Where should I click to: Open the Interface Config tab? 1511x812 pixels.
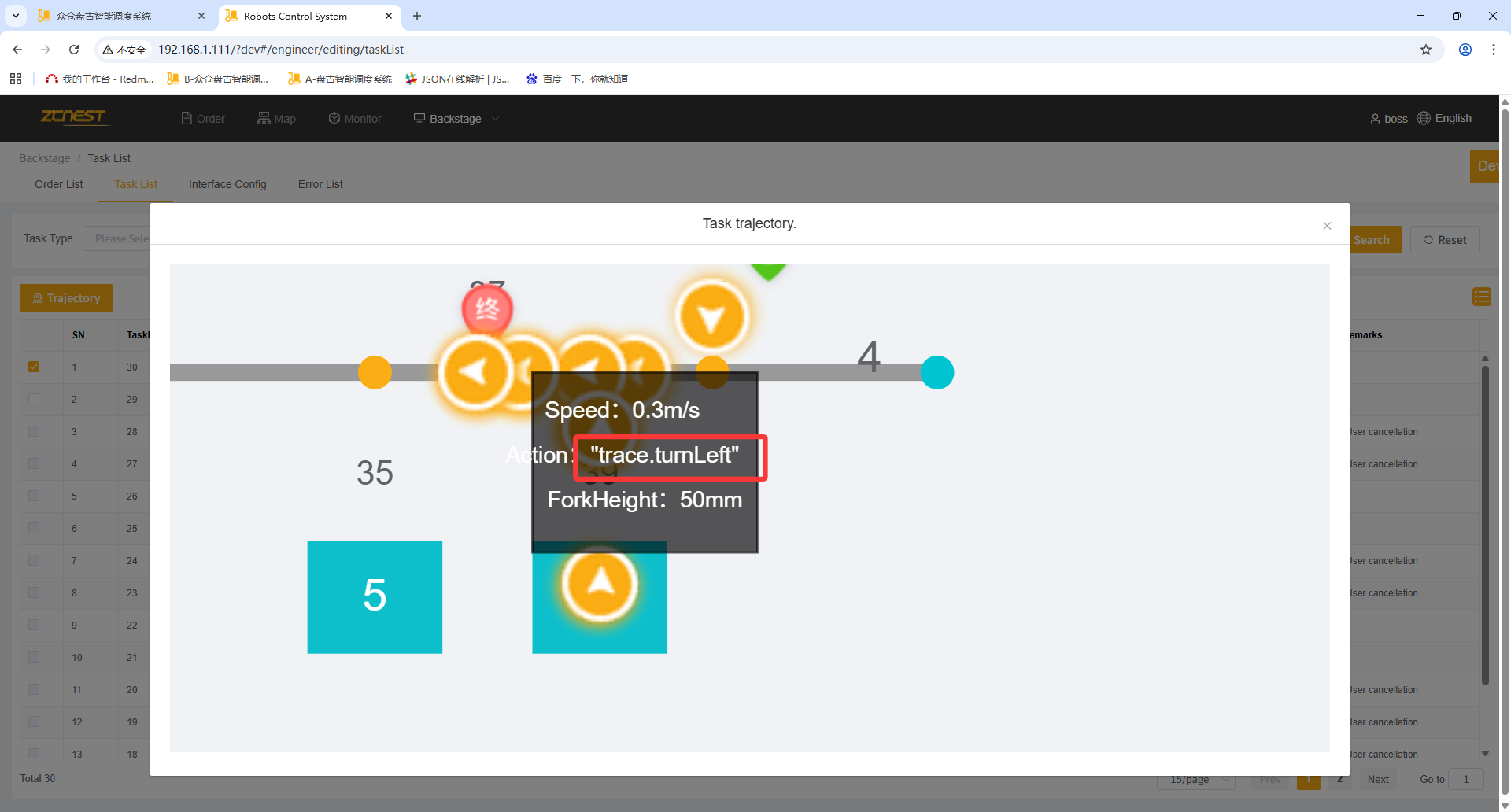(x=227, y=184)
